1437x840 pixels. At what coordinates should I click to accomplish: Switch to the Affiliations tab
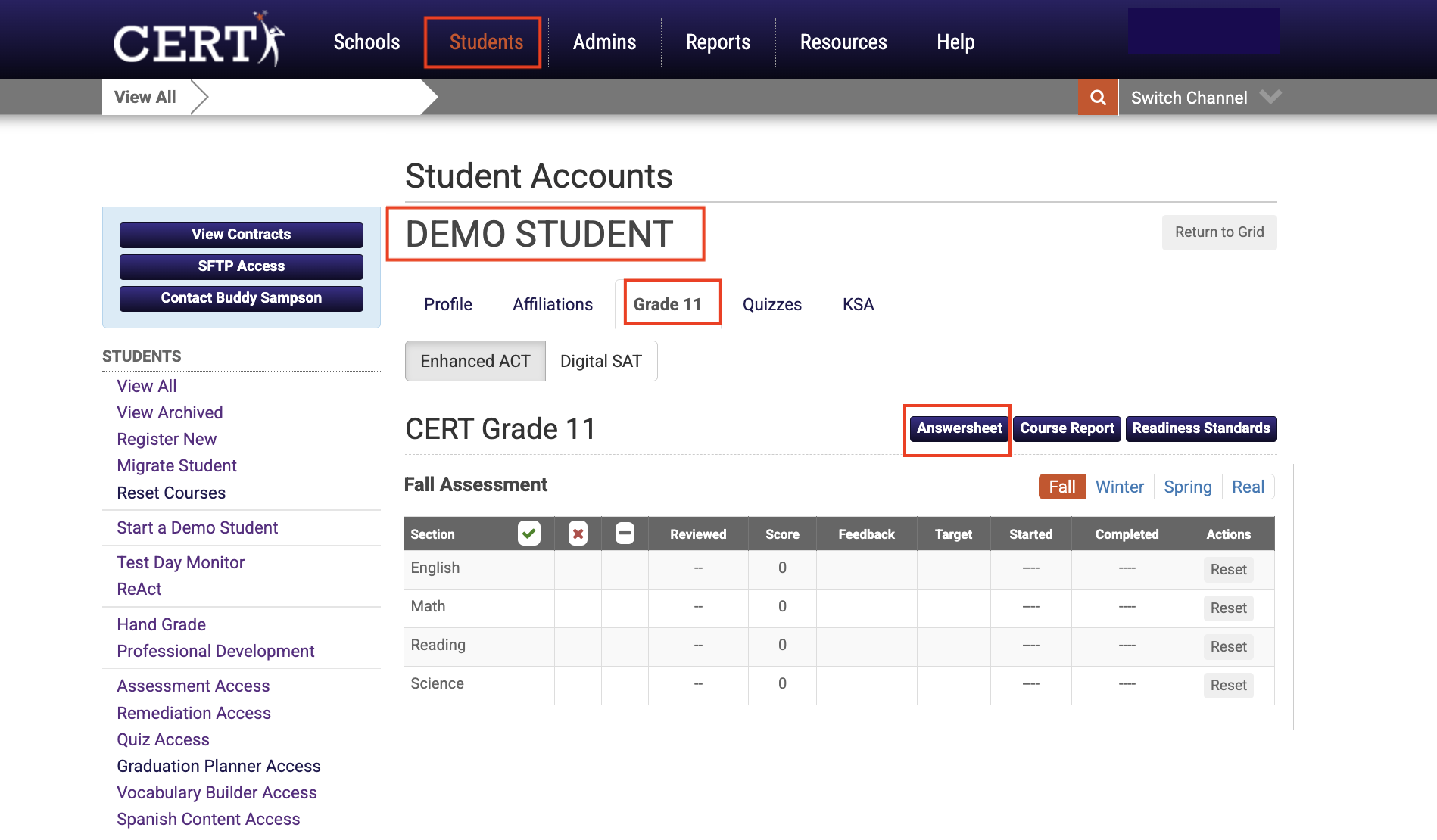pyautogui.click(x=552, y=304)
